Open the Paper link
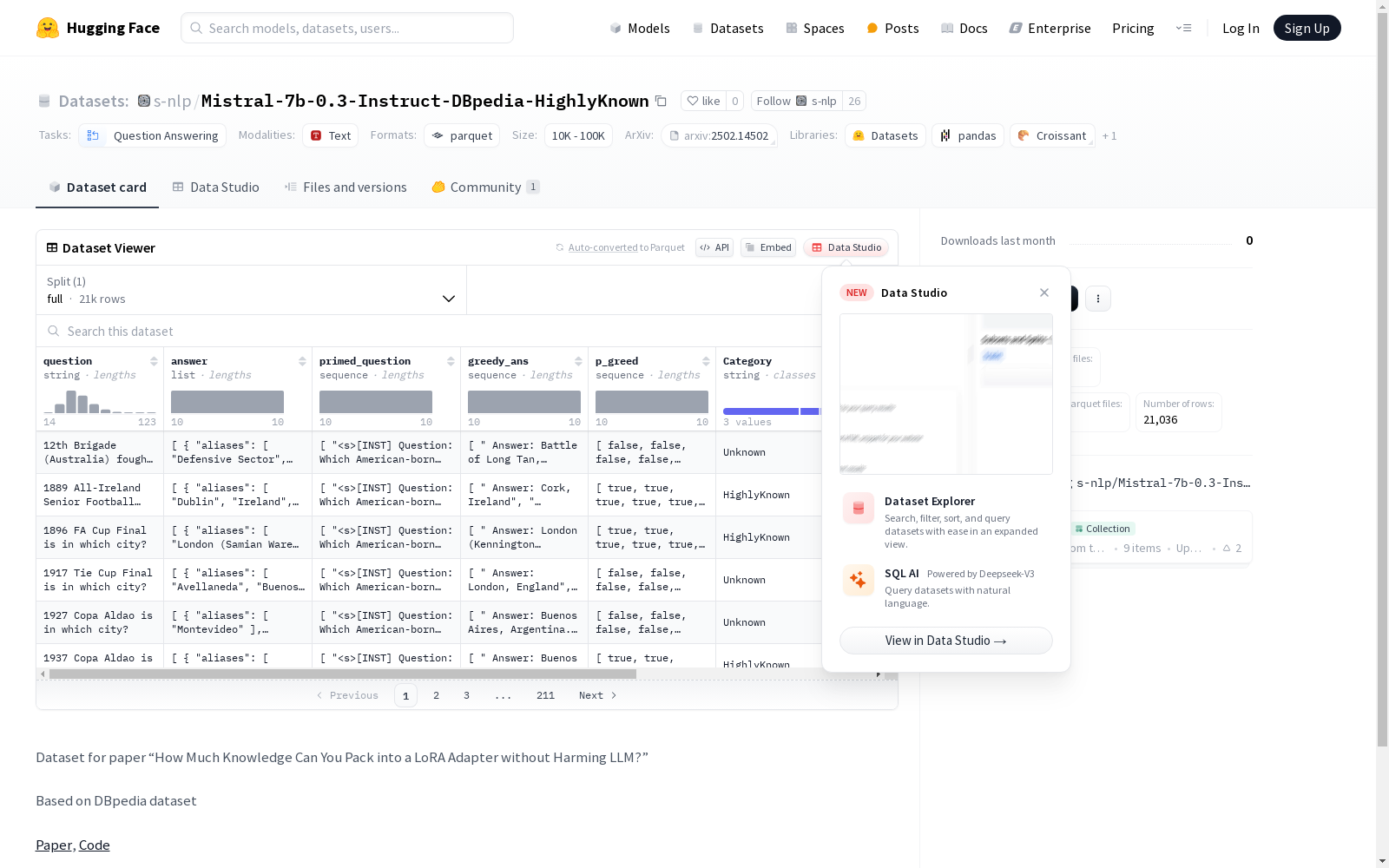 (54, 845)
